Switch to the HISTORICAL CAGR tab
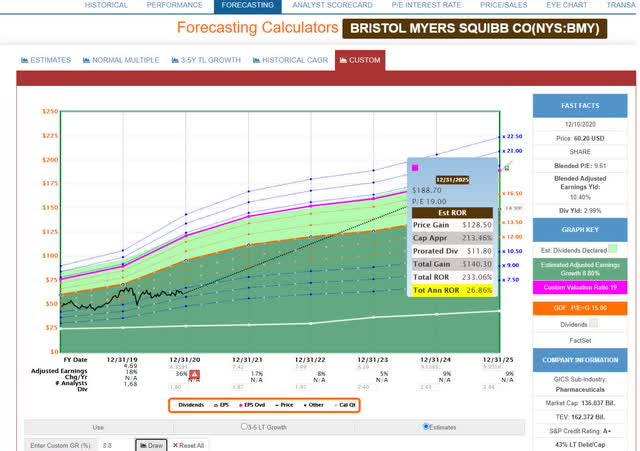 coord(291,60)
